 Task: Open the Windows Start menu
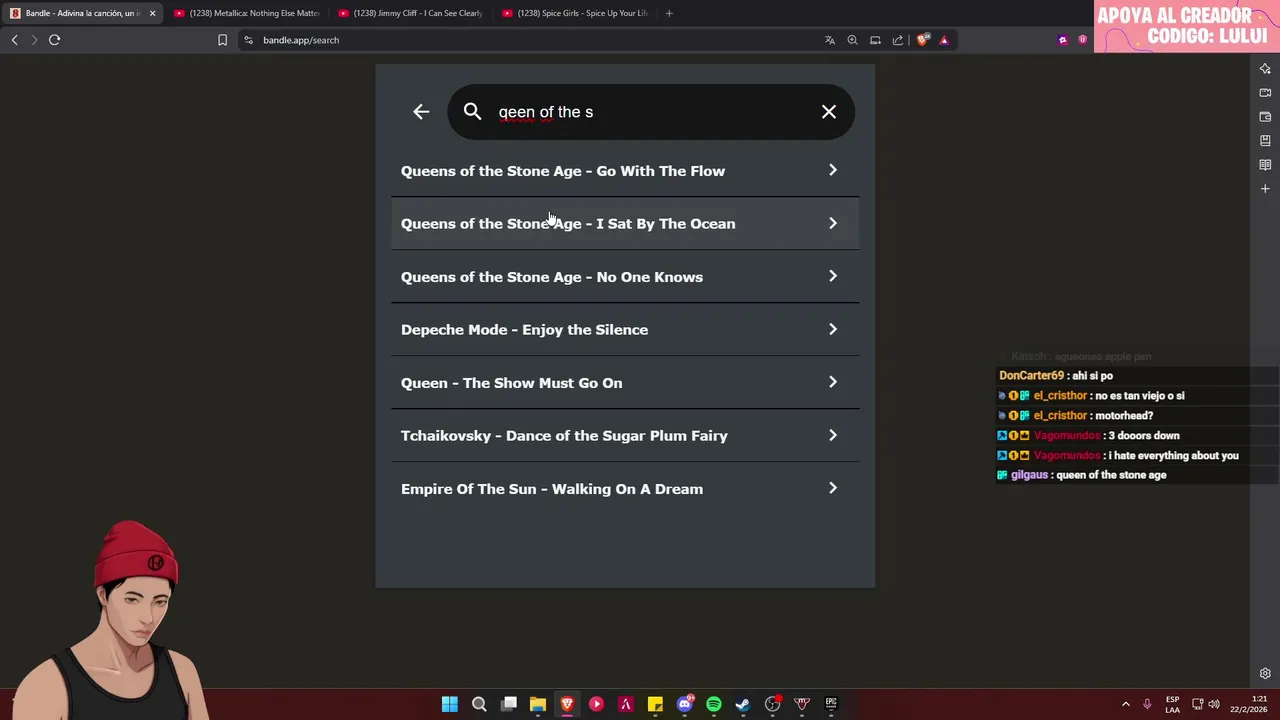(x=450, y=704)
